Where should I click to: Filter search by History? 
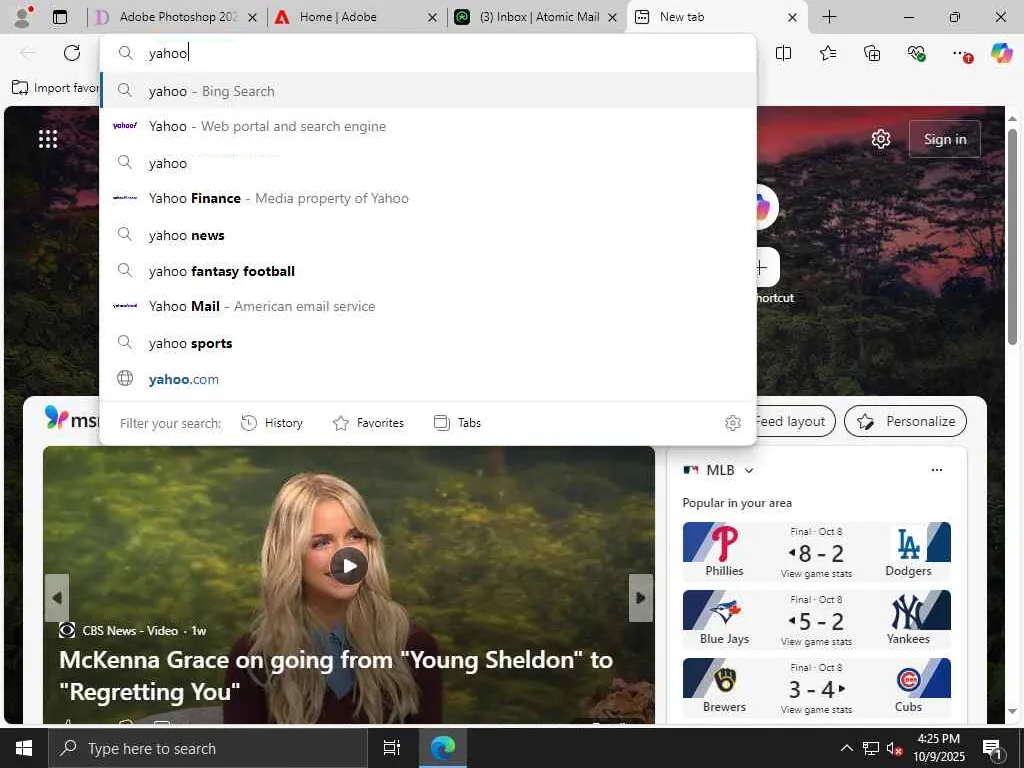[272, 423]
